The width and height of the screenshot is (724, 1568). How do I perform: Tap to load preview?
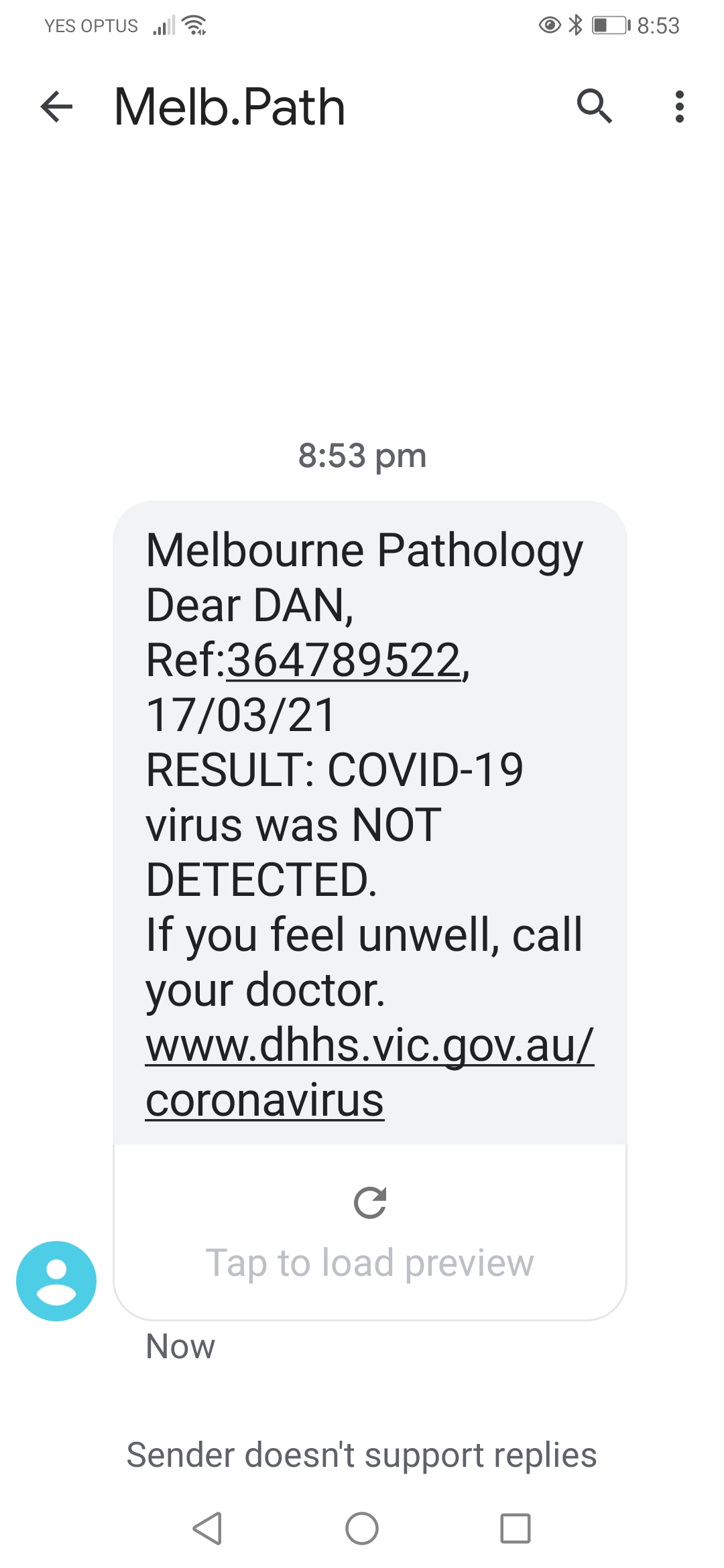tap(370, 1263)
